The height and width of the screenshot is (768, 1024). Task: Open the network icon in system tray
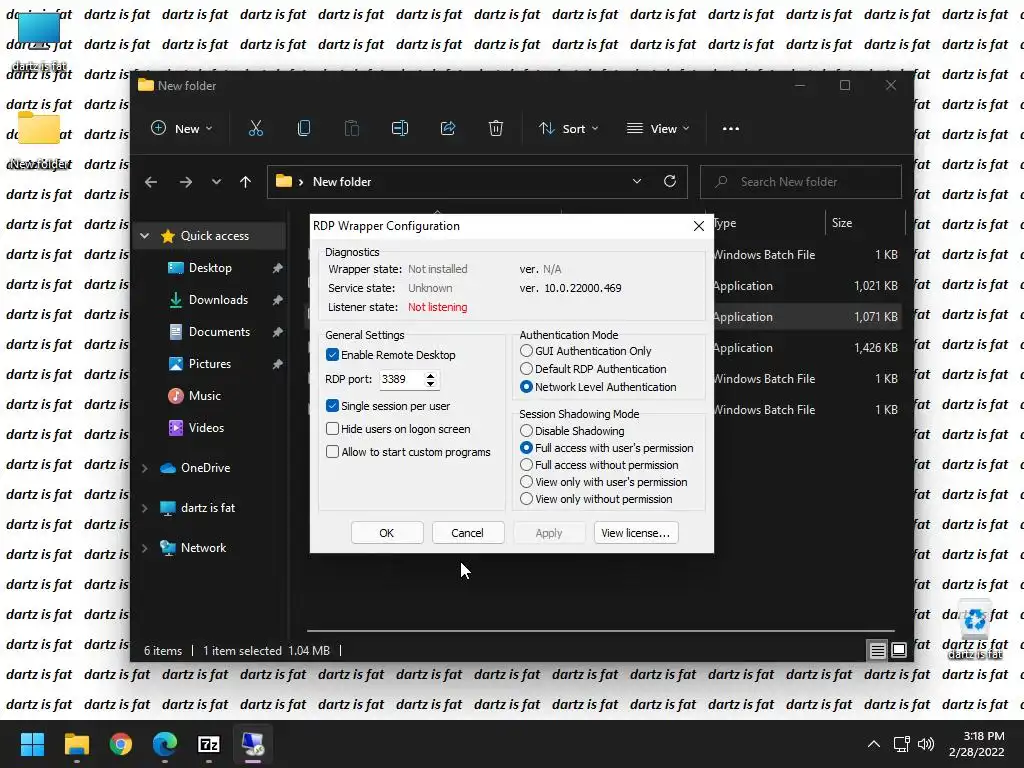tap(902, 744)
